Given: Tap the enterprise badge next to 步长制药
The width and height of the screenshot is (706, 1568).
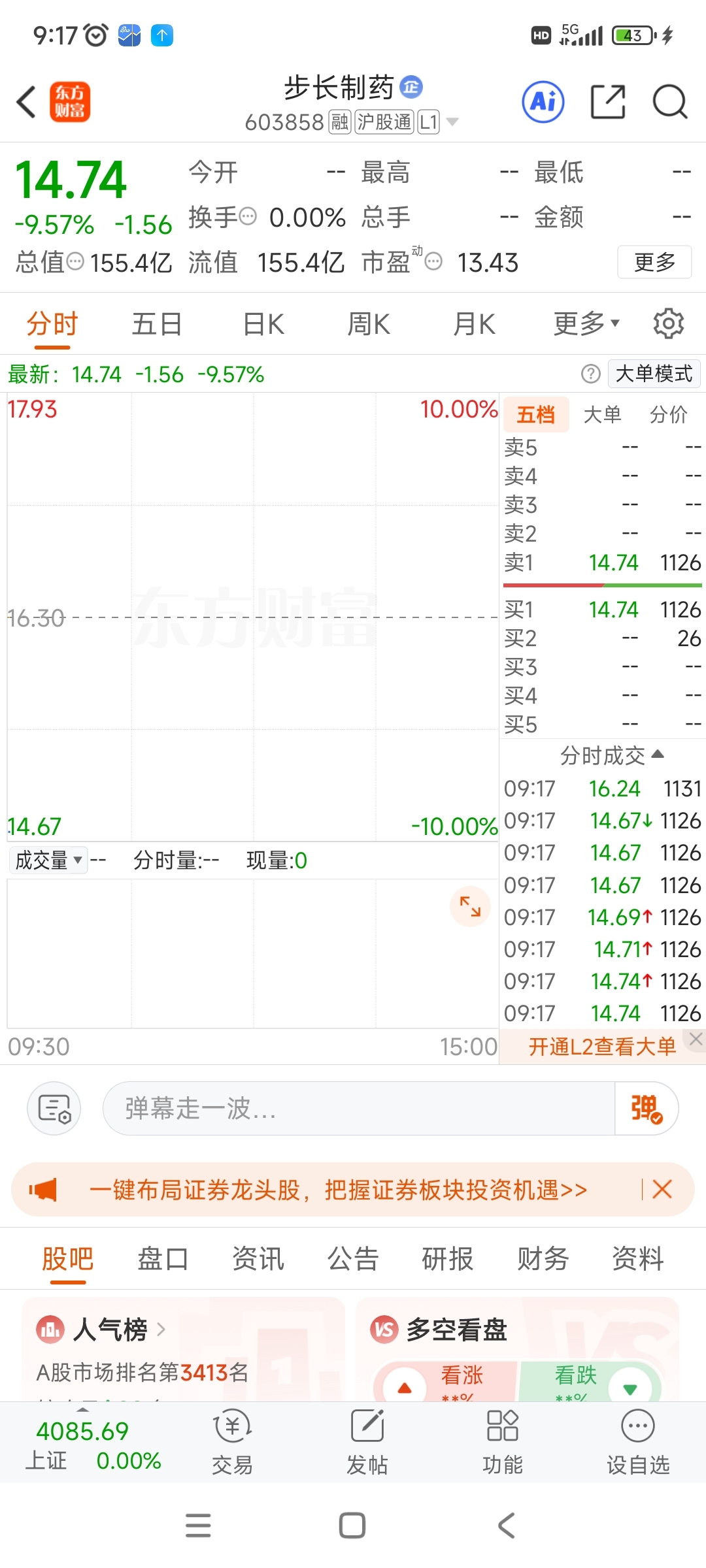Looking at the screenshot, I should 411,87.
